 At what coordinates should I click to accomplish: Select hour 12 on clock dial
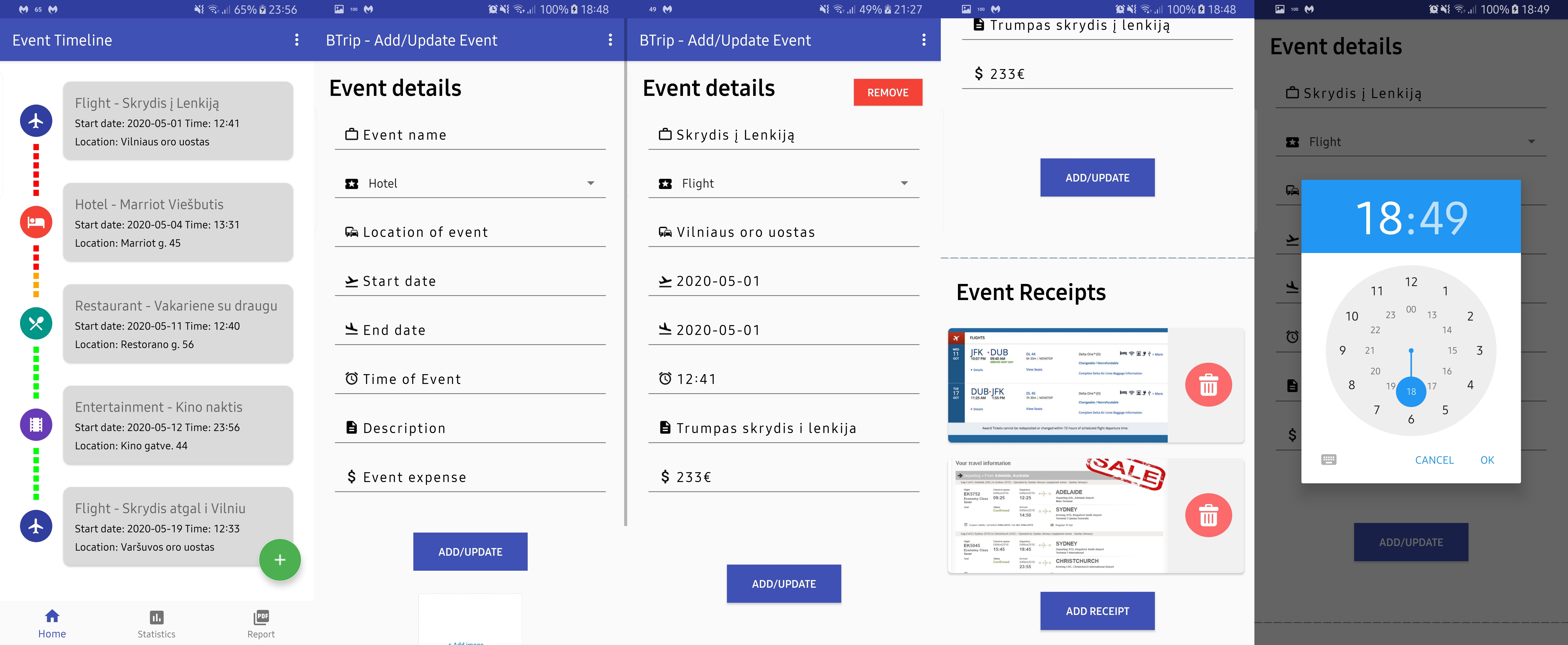click(x=1411, y=282)
